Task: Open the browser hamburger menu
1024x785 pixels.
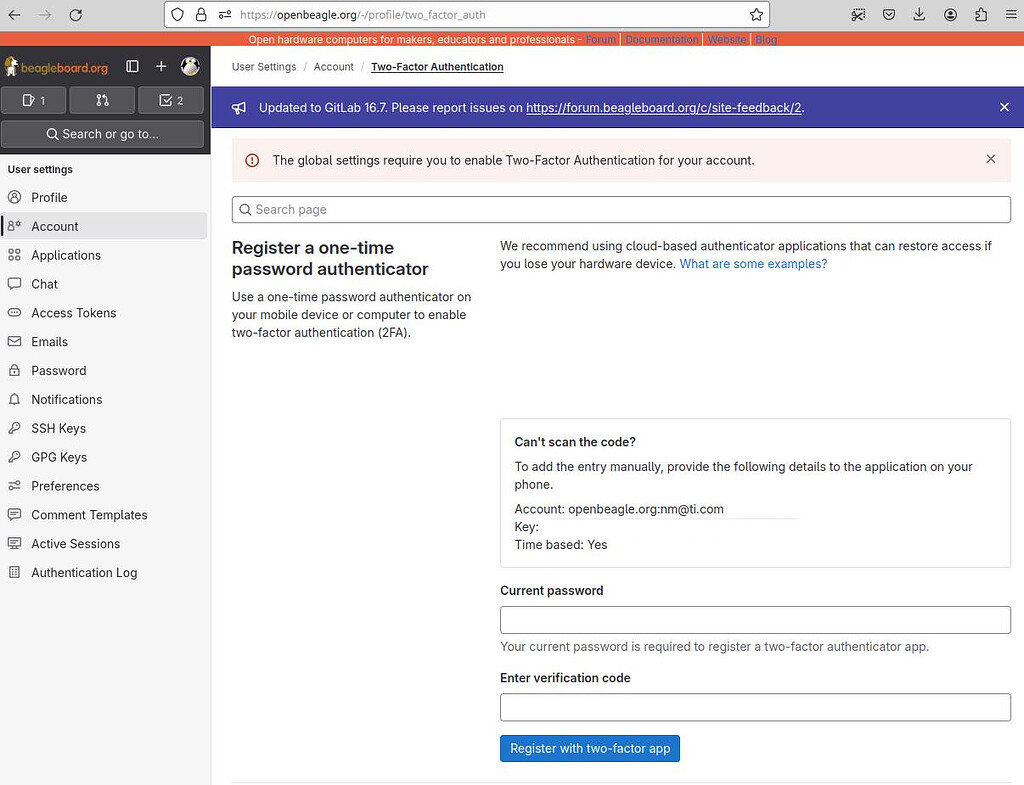Action: click(1011, 14)
